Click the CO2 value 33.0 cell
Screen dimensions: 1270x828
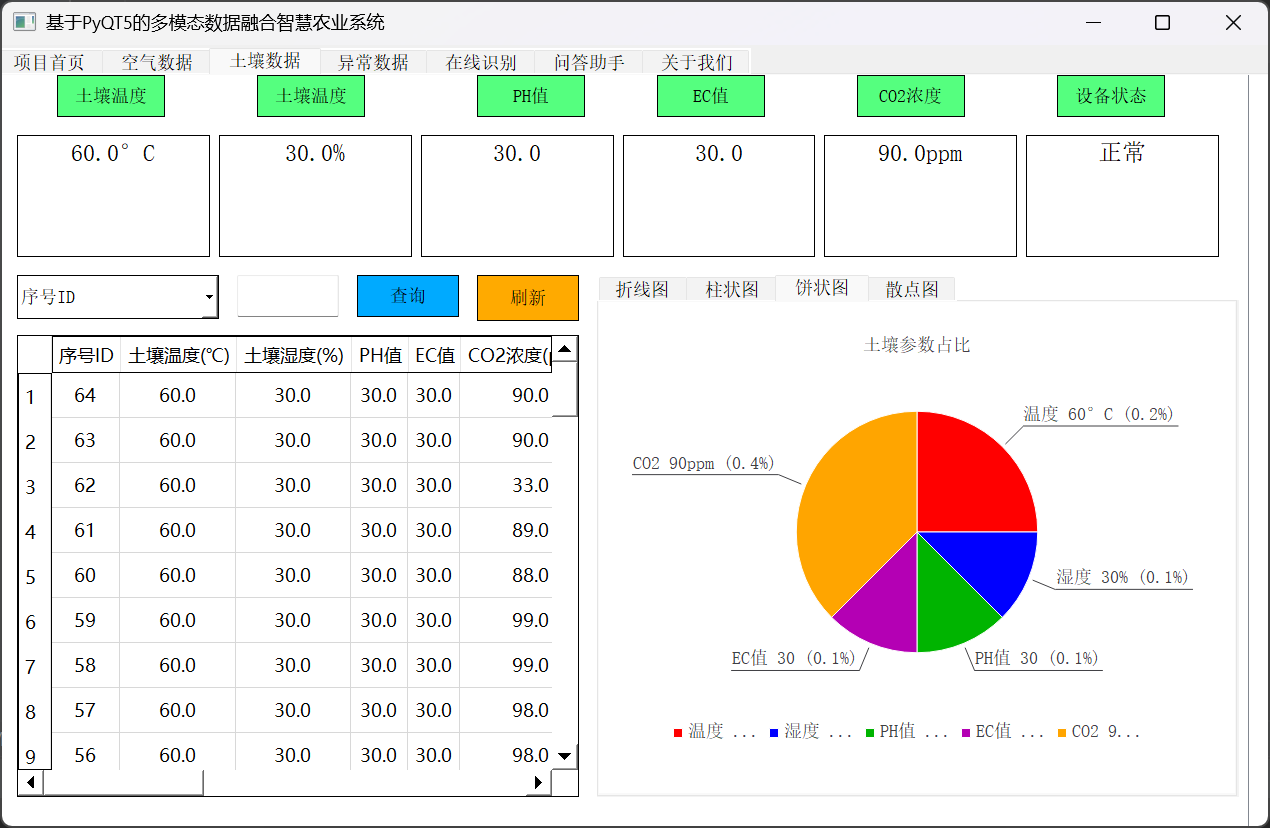point(507,486)
